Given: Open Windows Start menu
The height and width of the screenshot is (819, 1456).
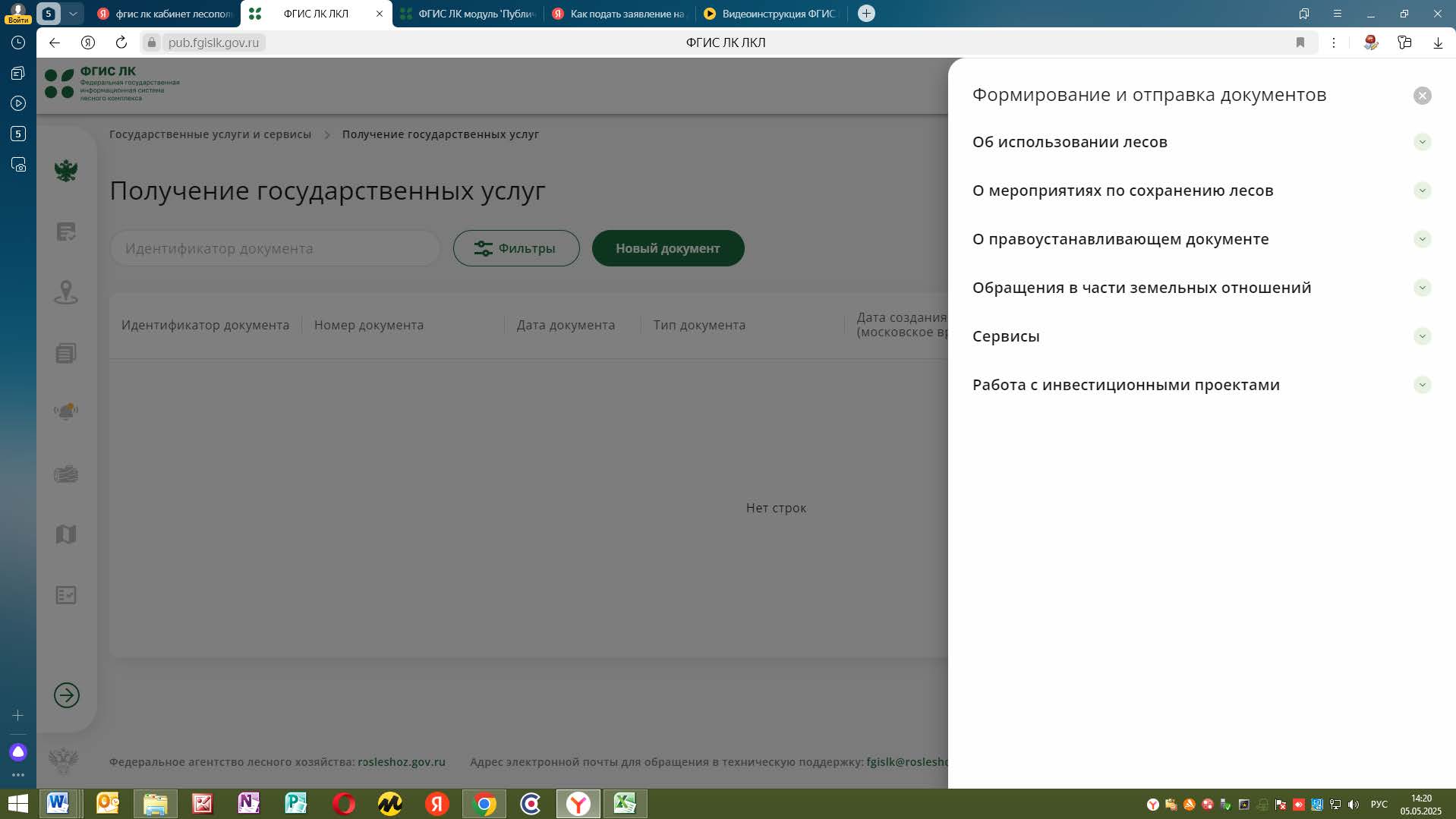Looking at the screenshot, I should [x=17, y=804].
